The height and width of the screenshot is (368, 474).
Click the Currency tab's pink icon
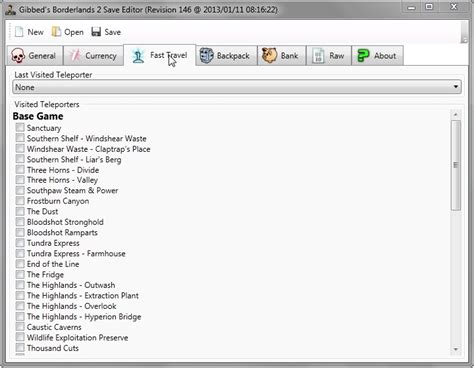pos(75,56)
